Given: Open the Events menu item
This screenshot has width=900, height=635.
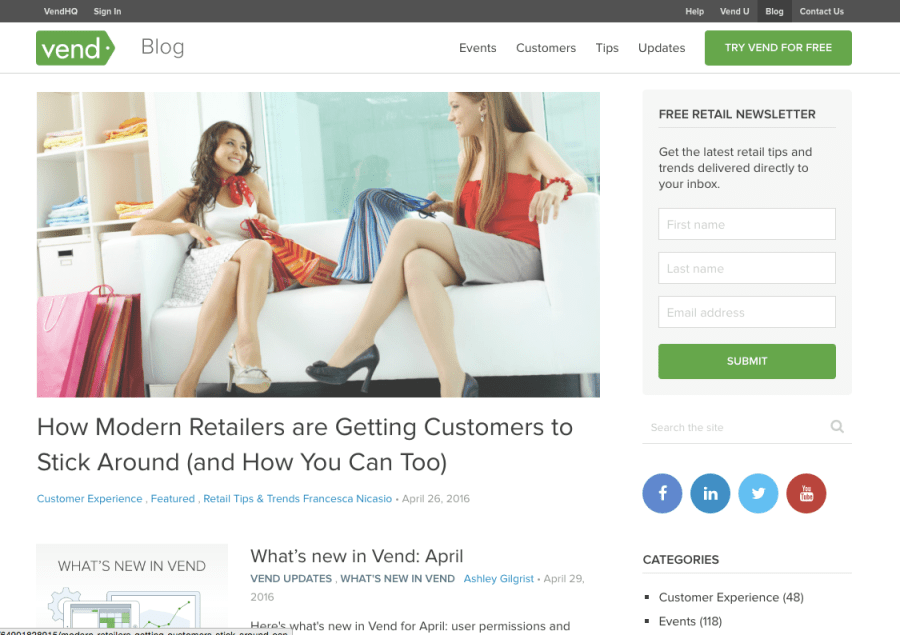Looking at the screenshot, I should (478, 48).
